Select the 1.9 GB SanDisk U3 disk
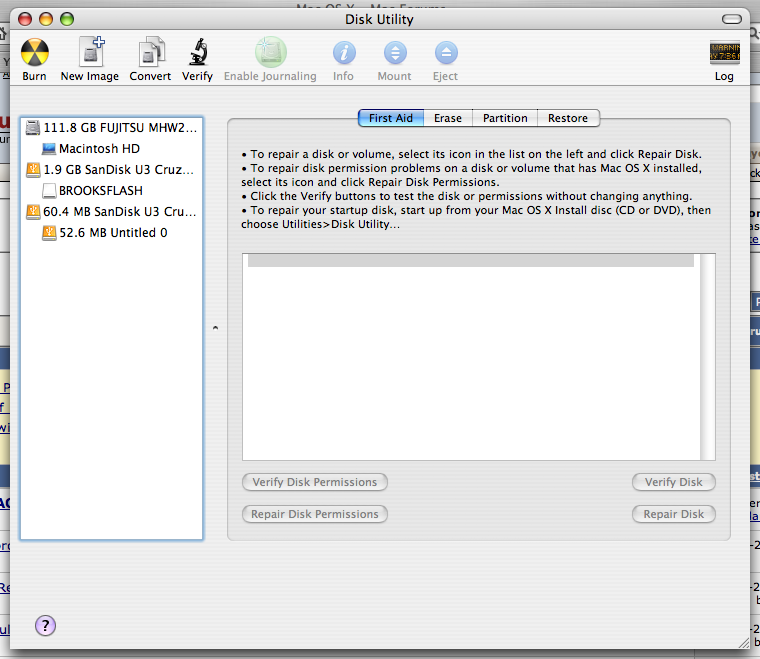The image size is (760, 659). click(x=111, y=170)
